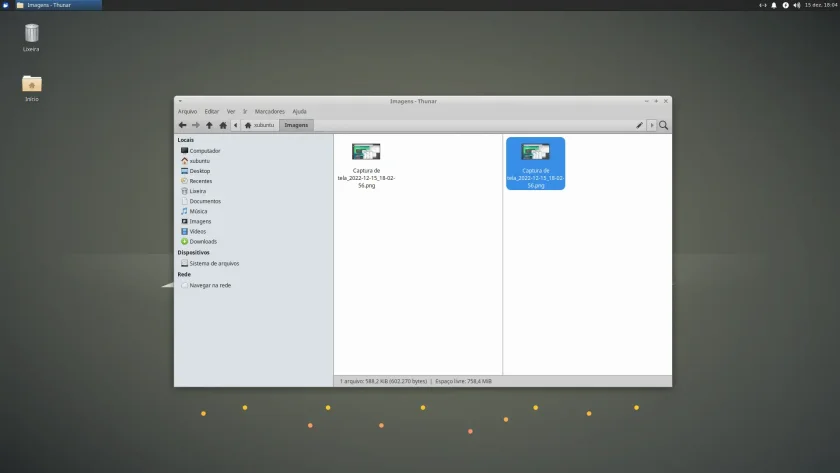Open Imagens in the sidebar

coord(200,222)
